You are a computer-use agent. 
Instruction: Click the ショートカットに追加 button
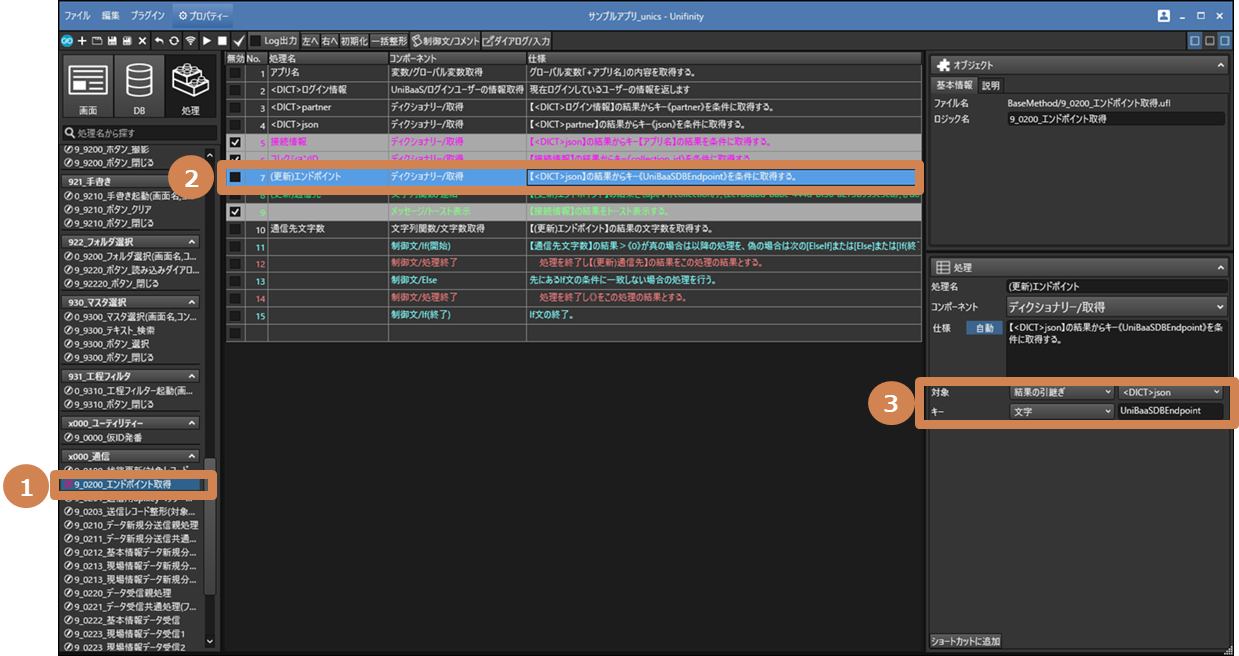click(x=966, y=641)
